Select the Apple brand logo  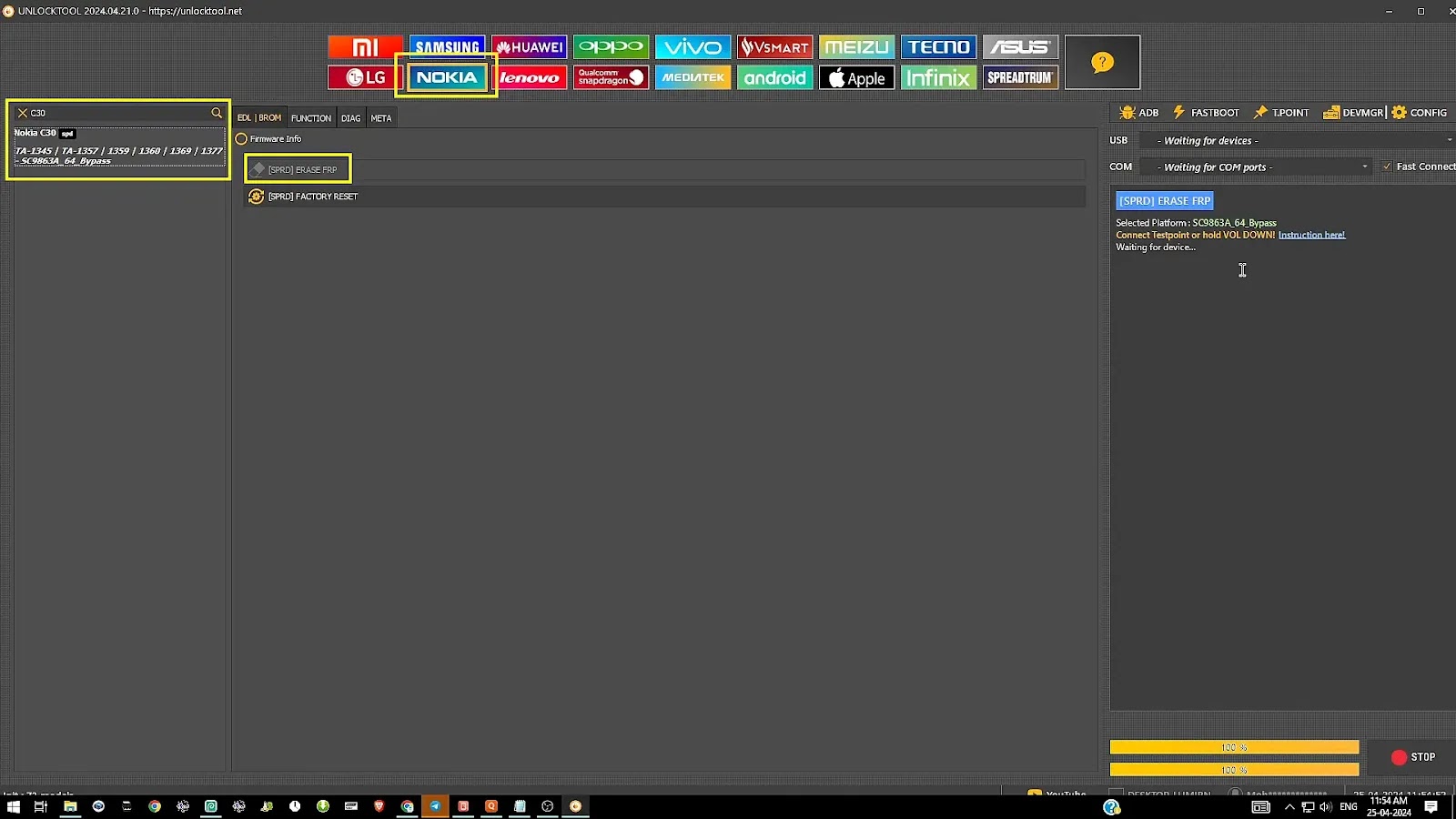tap(856, 77)
